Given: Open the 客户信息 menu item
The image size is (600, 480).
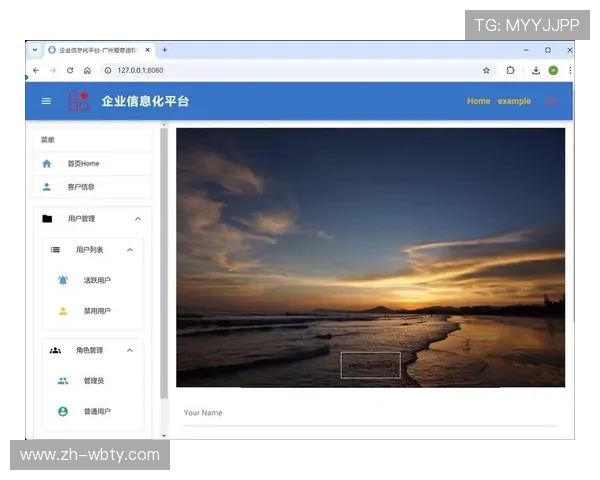Looking at the screenshot, I should [93, 187].
